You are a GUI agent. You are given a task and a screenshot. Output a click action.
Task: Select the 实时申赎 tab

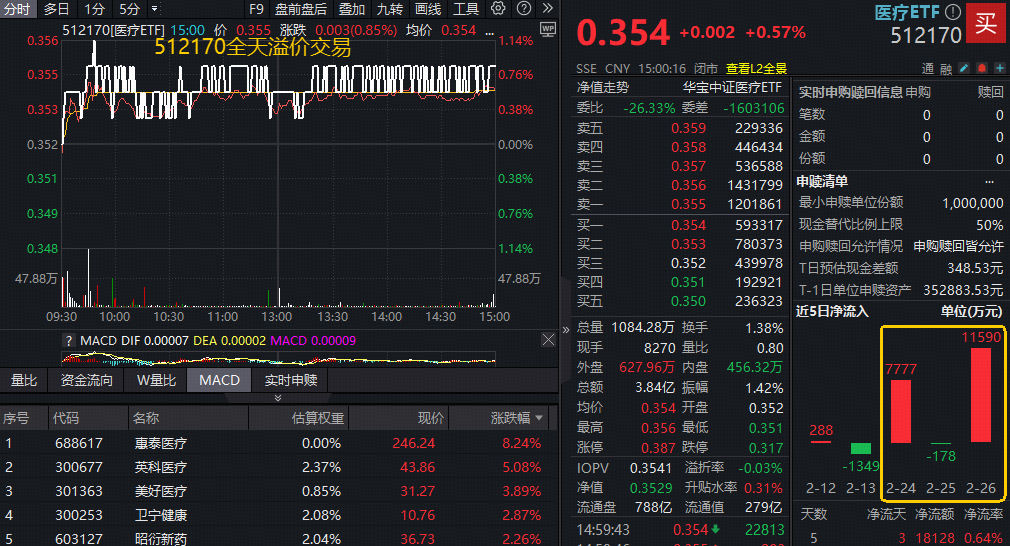[290, 380]
